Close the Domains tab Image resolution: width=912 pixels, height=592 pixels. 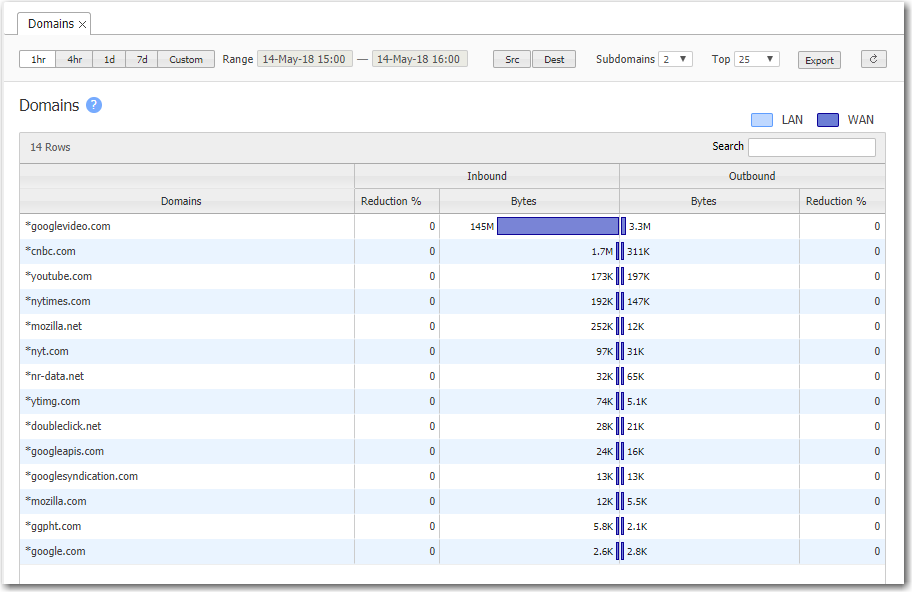coord(83,24)
